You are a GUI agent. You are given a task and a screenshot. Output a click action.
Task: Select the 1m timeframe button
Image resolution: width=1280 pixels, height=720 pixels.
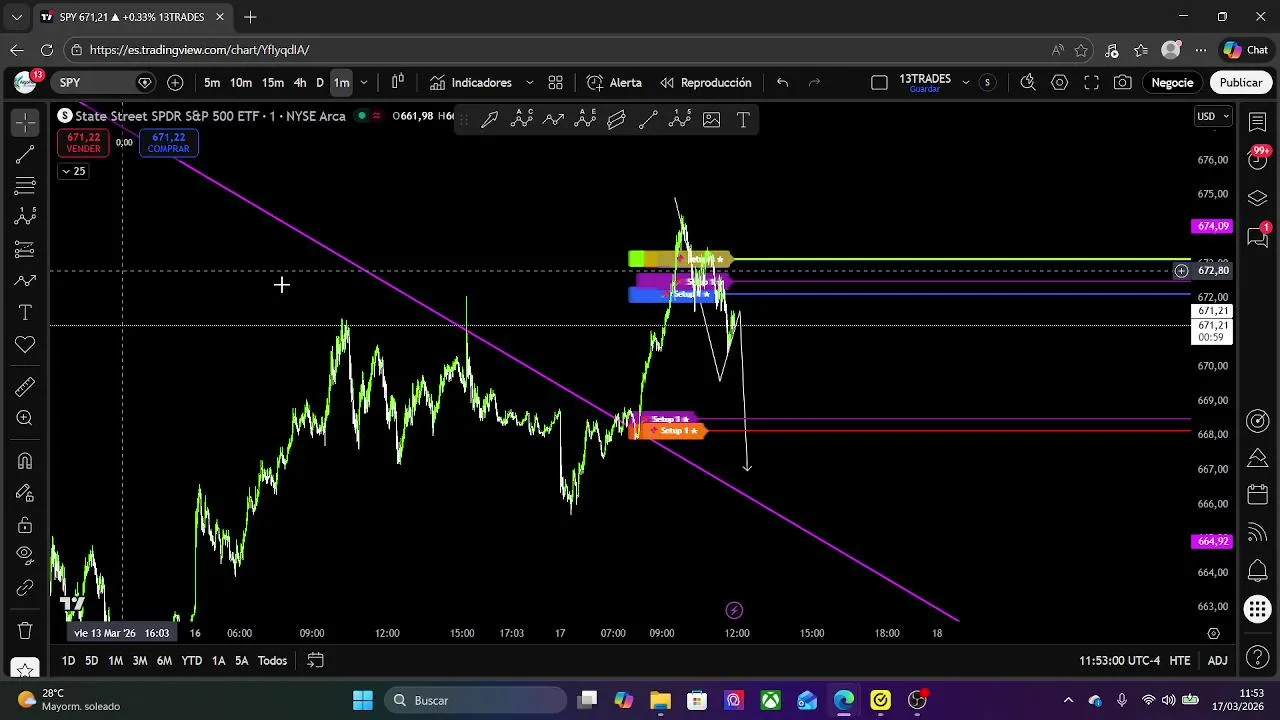[x=341, y=83]
